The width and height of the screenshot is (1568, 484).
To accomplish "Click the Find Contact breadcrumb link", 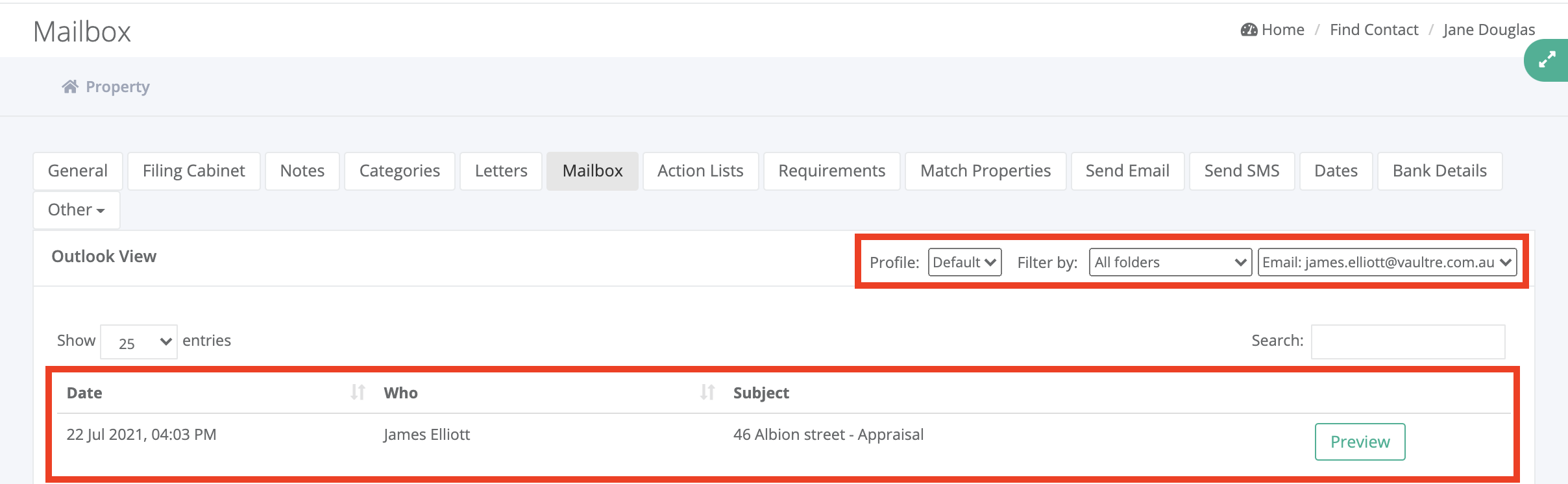I will point(1374,30).
